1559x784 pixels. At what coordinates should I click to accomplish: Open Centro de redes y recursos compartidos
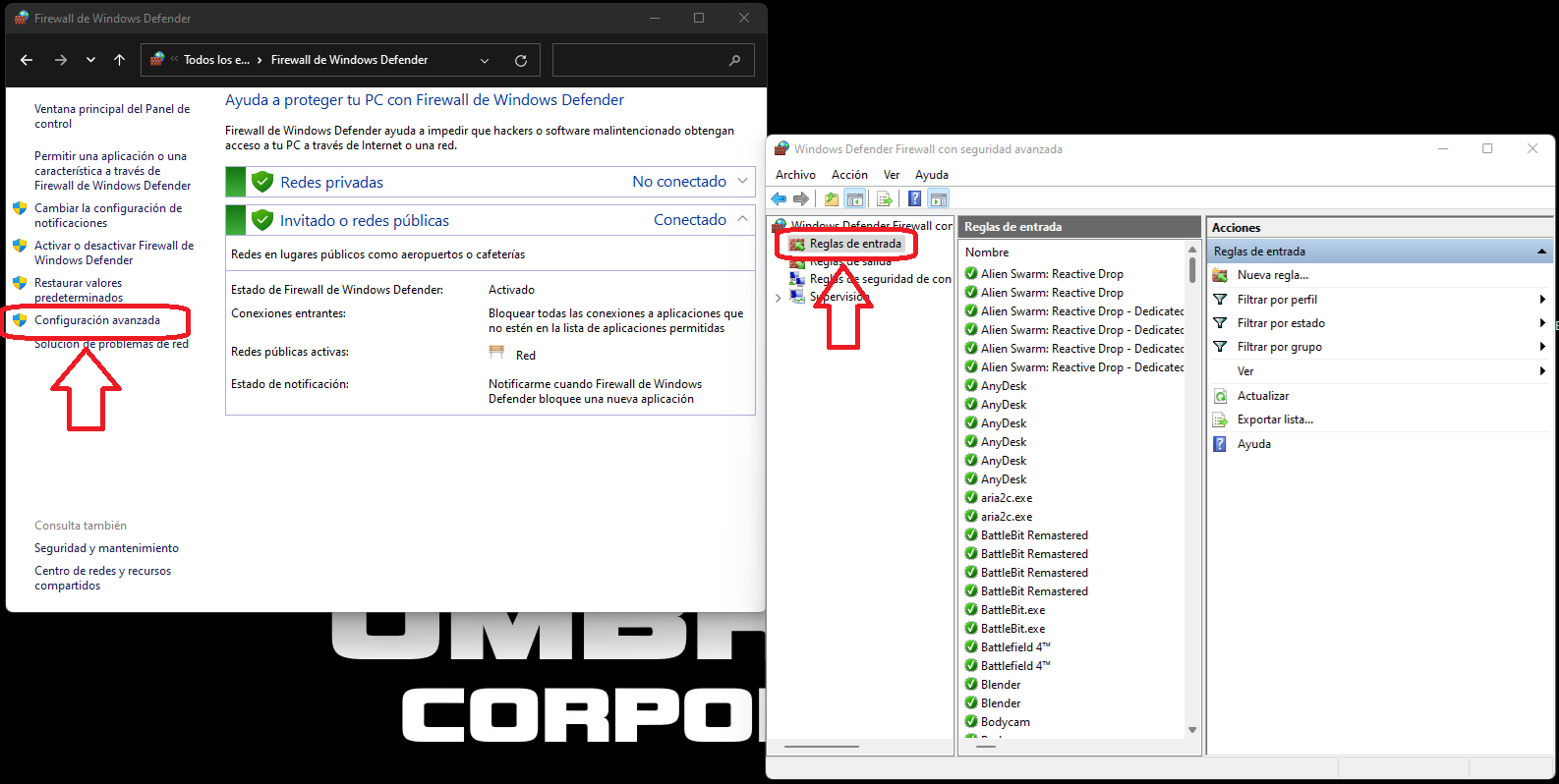pyautogui.click(x=102, y=578)
